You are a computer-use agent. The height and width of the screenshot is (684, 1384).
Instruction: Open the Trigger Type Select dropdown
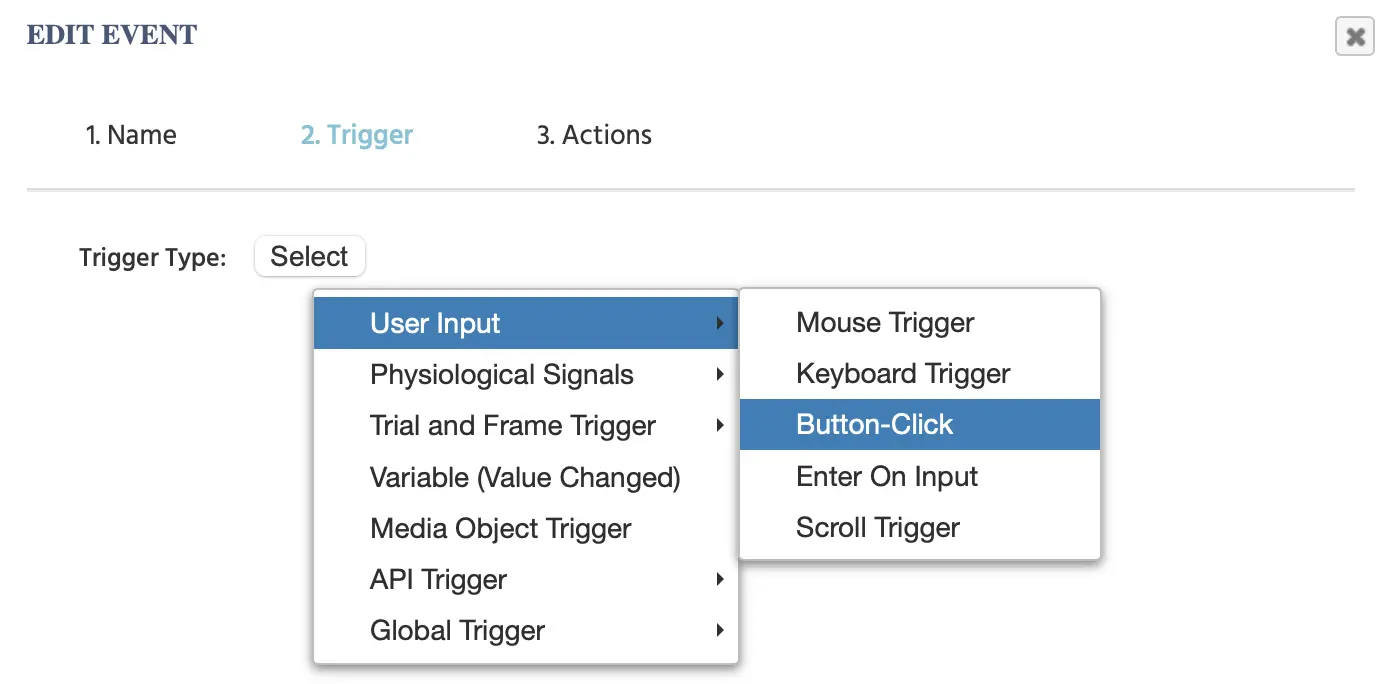coord(309,257)
